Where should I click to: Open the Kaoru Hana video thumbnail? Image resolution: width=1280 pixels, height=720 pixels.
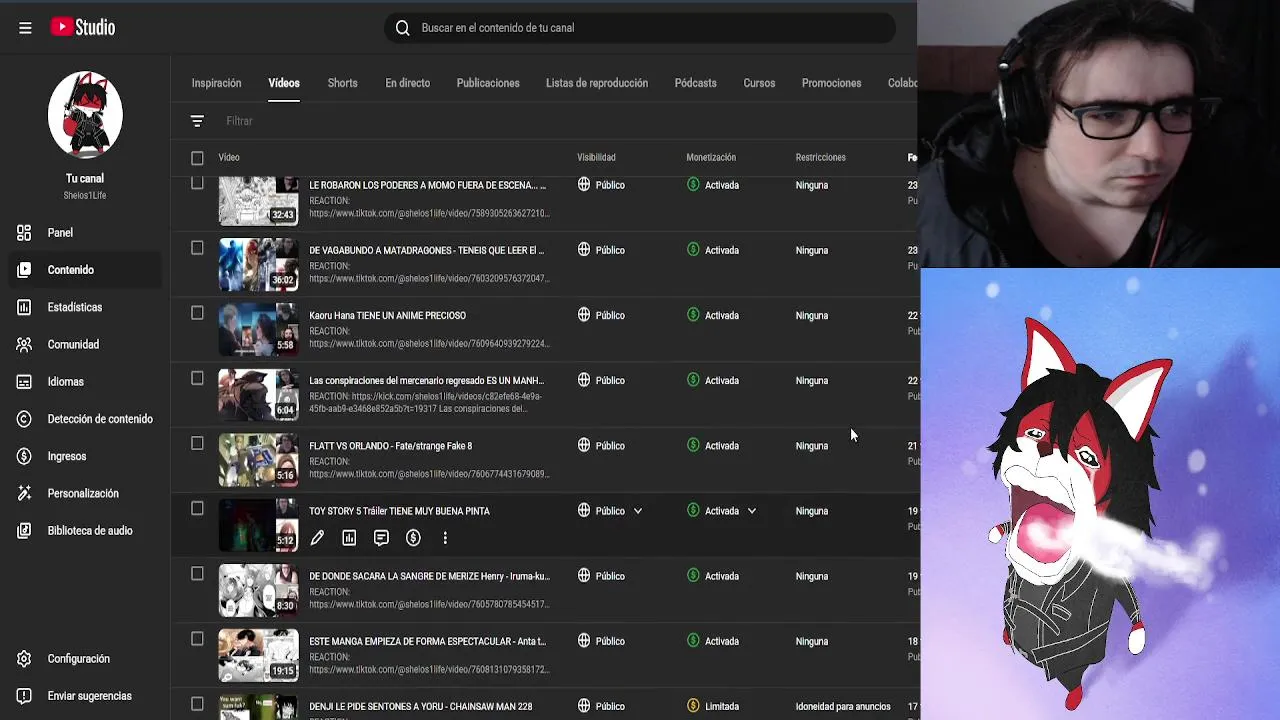[x=258, y=330]
